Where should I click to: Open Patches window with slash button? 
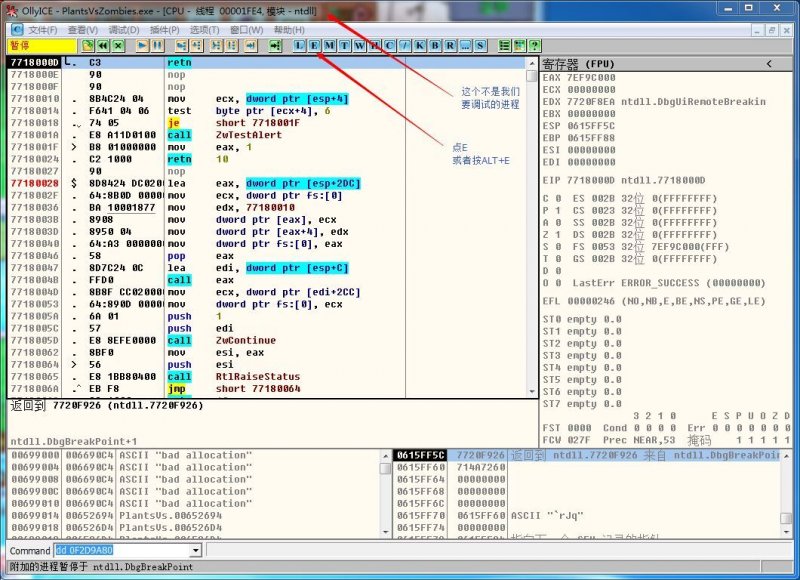(x=405, y=45)
